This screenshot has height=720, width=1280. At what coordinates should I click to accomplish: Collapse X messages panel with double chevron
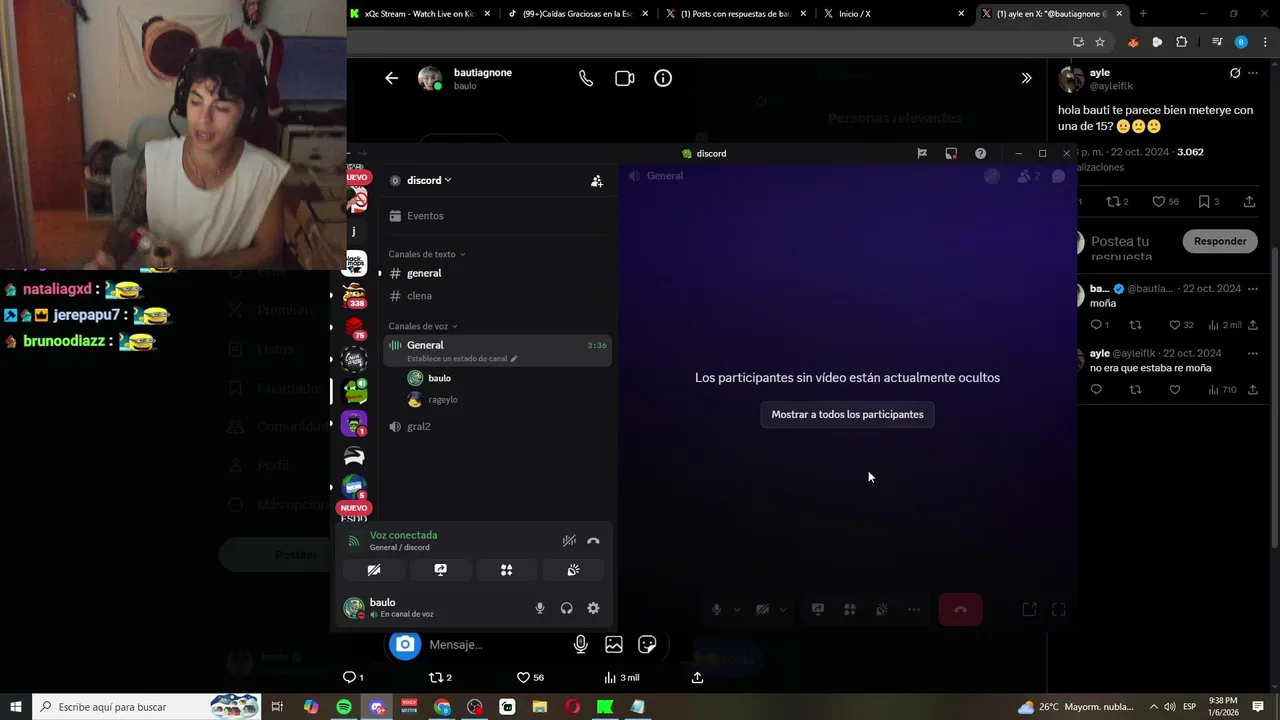pyautogui.click(x=1026, y=78)
